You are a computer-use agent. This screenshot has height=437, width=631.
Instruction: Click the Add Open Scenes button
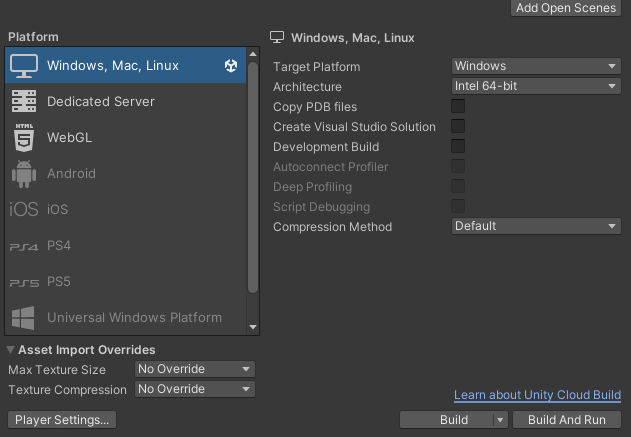[566, 8]
